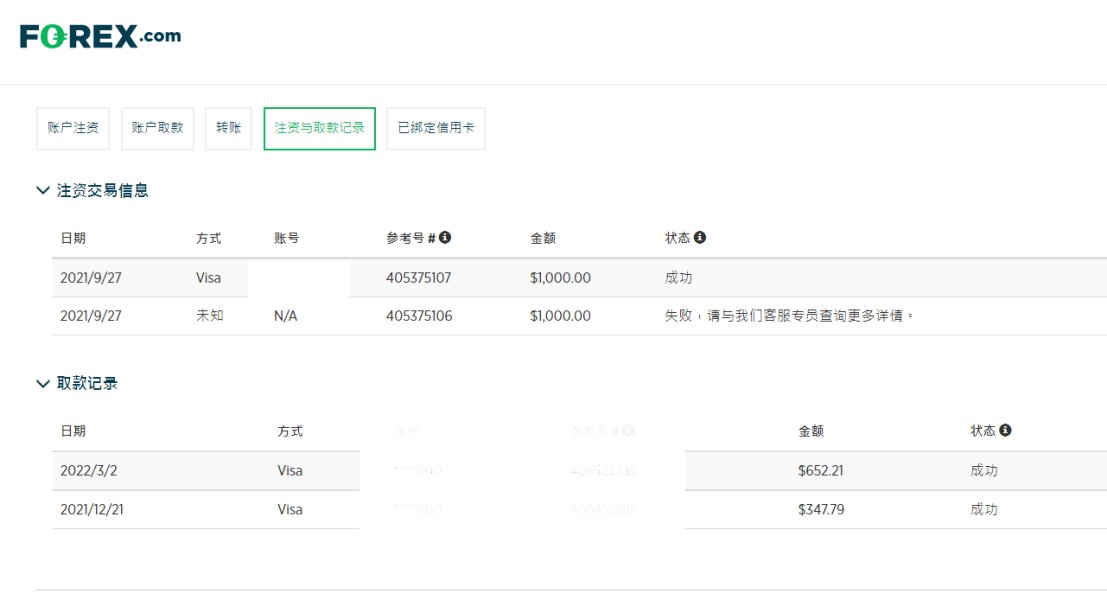The width and height of the screenshot is (1107, 600).
Task: Select the 2021/12/21 withdrawal row date
Action: [x=91, y=510]
